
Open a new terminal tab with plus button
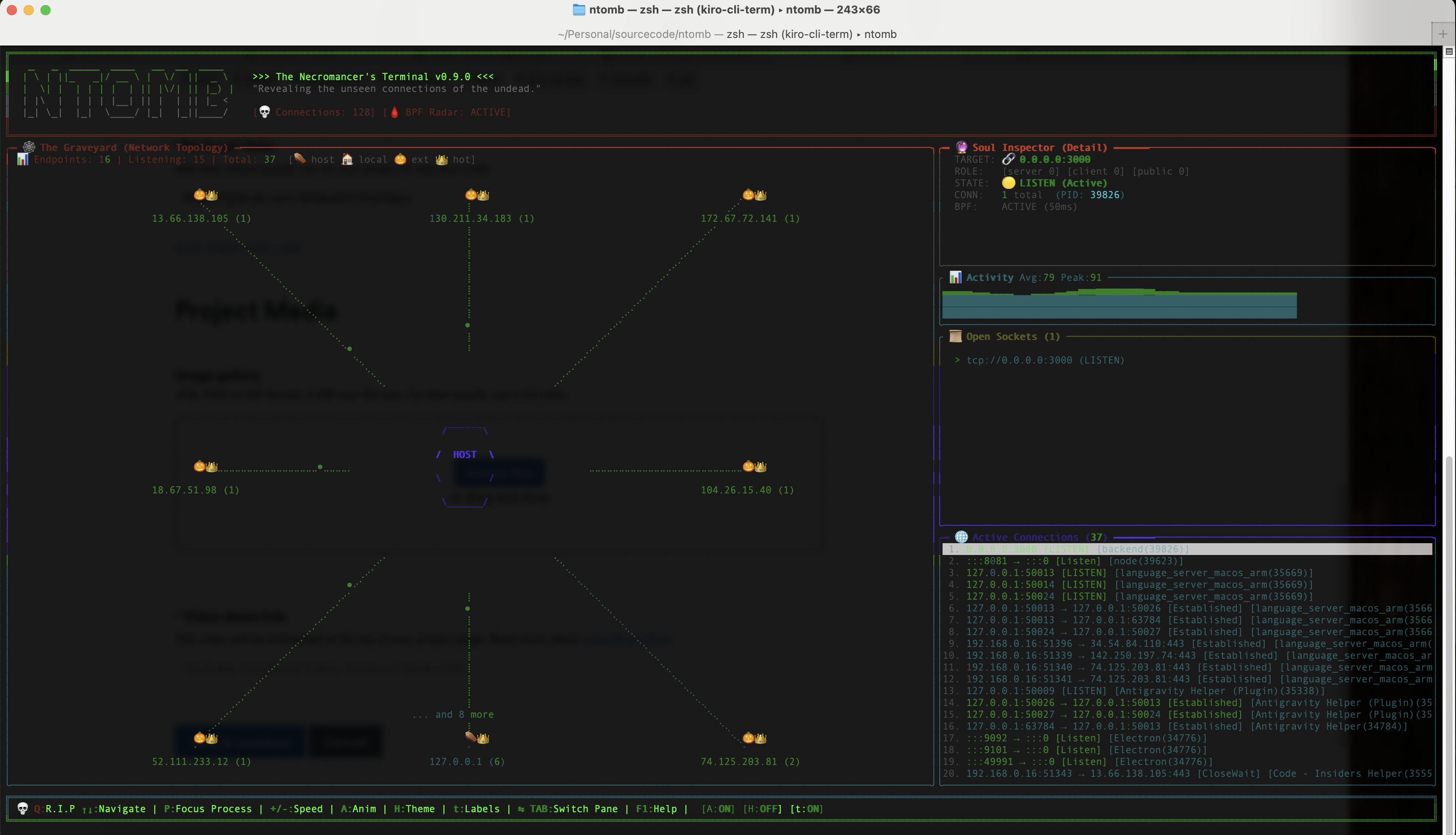click(x=1443, y=34)
